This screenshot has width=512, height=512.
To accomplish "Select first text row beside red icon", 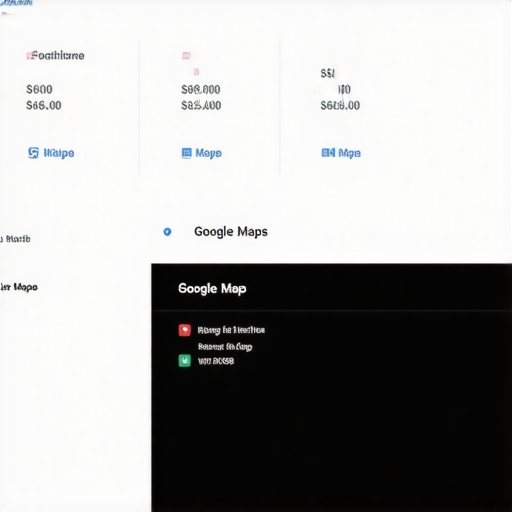I will (231, 330).
